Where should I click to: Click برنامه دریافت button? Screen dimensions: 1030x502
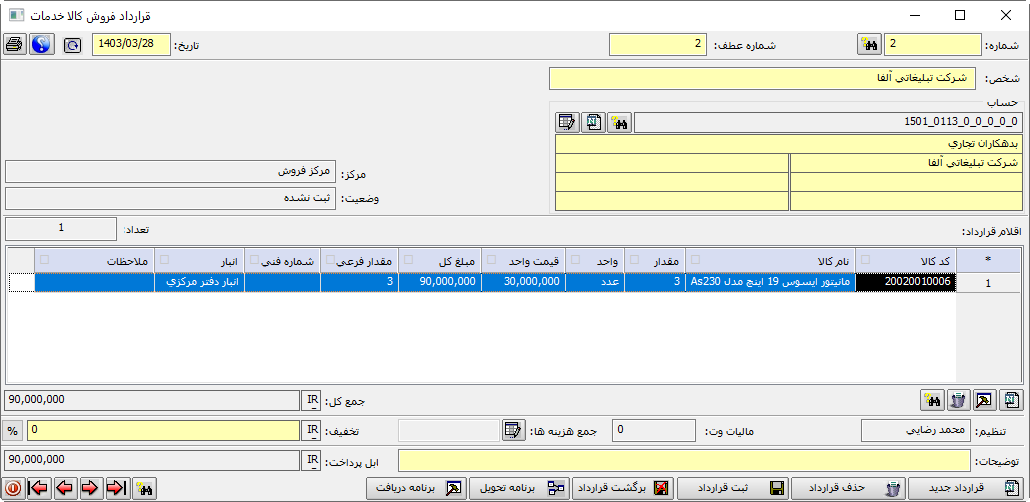(416, 488)
